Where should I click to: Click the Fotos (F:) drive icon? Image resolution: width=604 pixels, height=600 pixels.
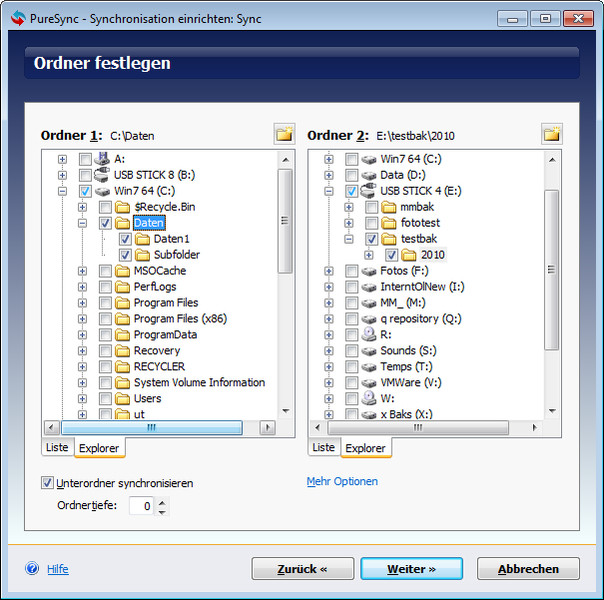tap(369, 271)
